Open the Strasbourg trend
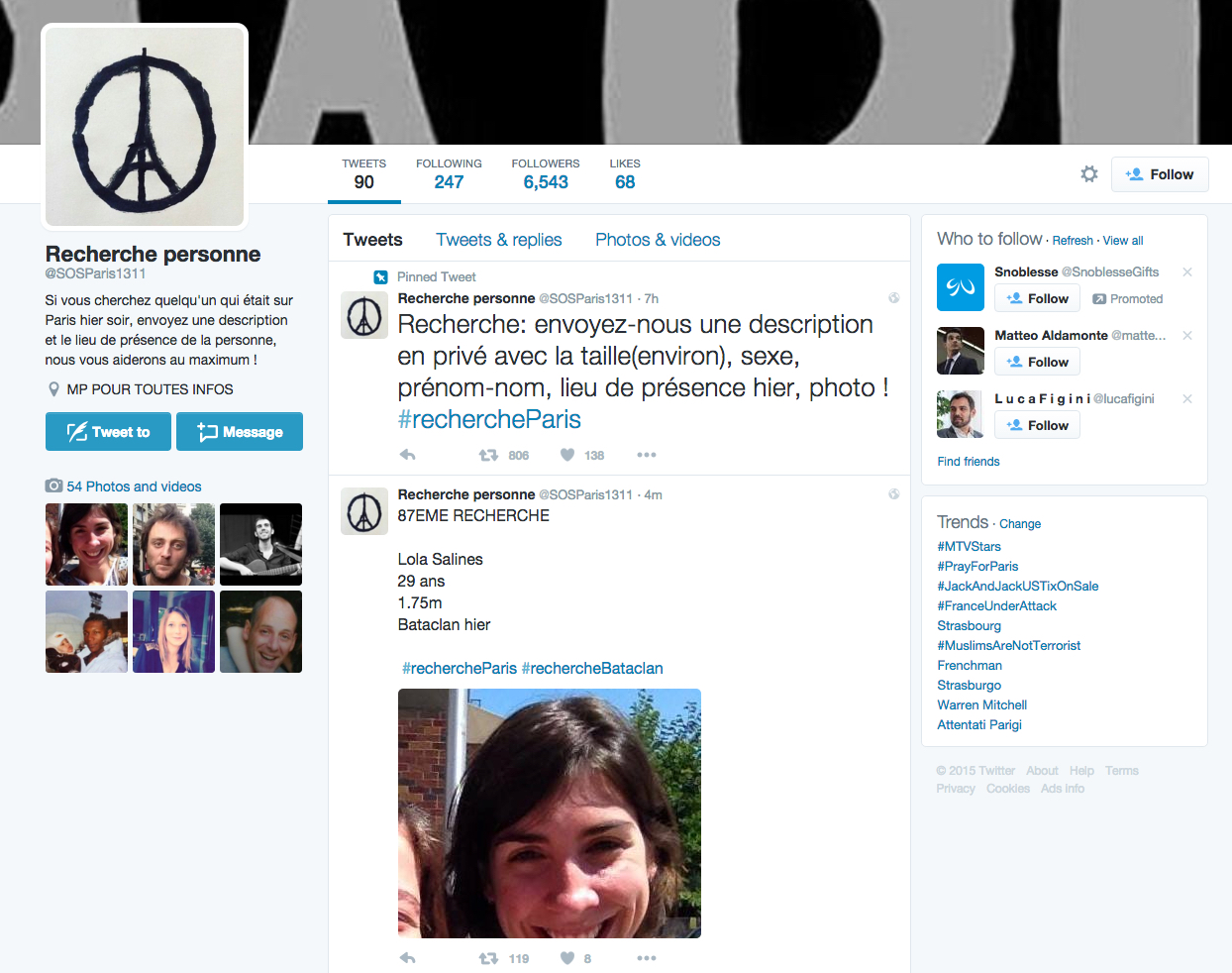Viewport: 1232px width, 973px height. tap(969, 625)
